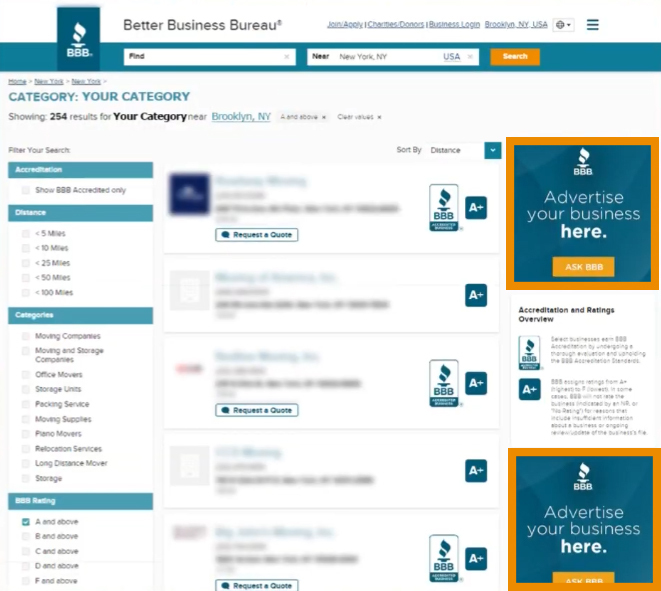
Task: Select the Relocation Services checkbox
Action: [x=26, y=449]
